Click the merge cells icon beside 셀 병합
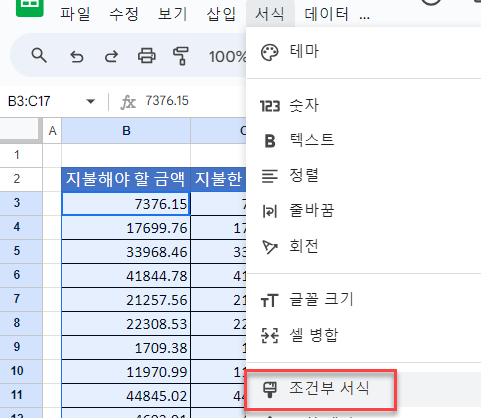The height and width of the screenshot is (418, 481). coord(269,336)
